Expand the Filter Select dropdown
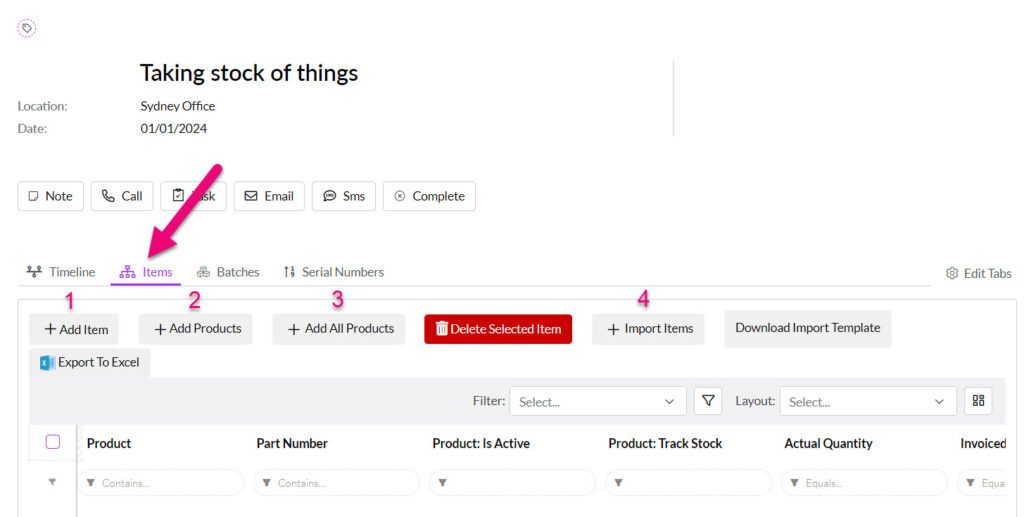 (598, 401)
